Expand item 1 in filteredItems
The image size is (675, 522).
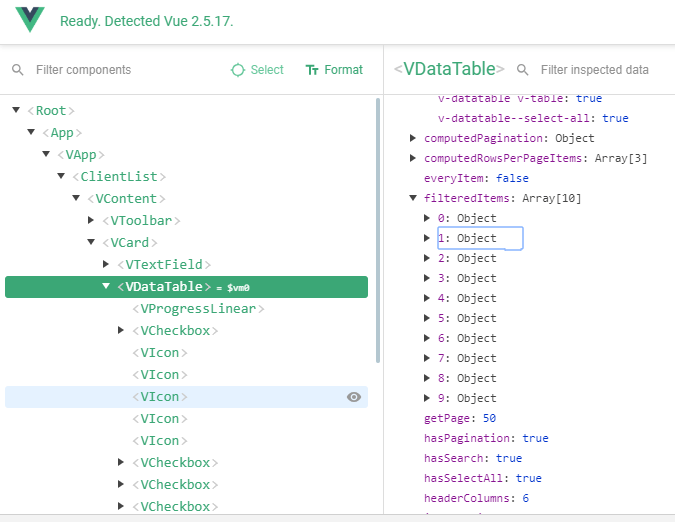coord(429,238)
